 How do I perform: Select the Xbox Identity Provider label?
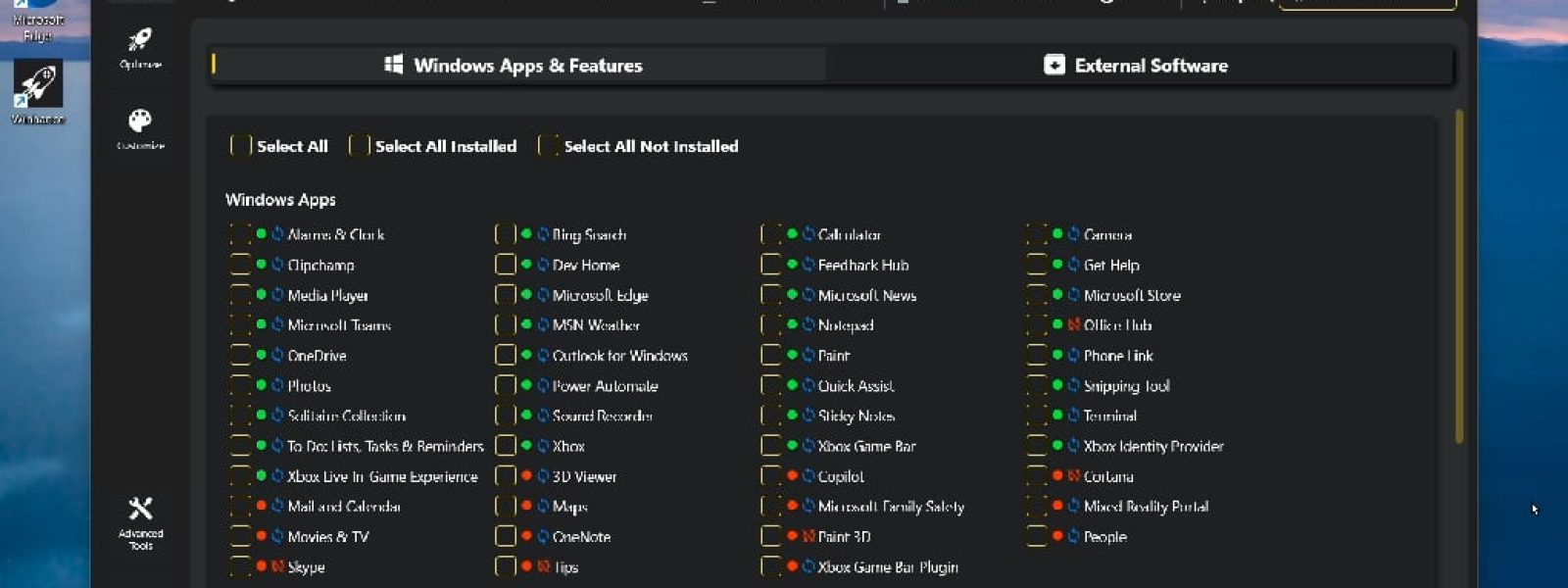tap(1153, 446)
